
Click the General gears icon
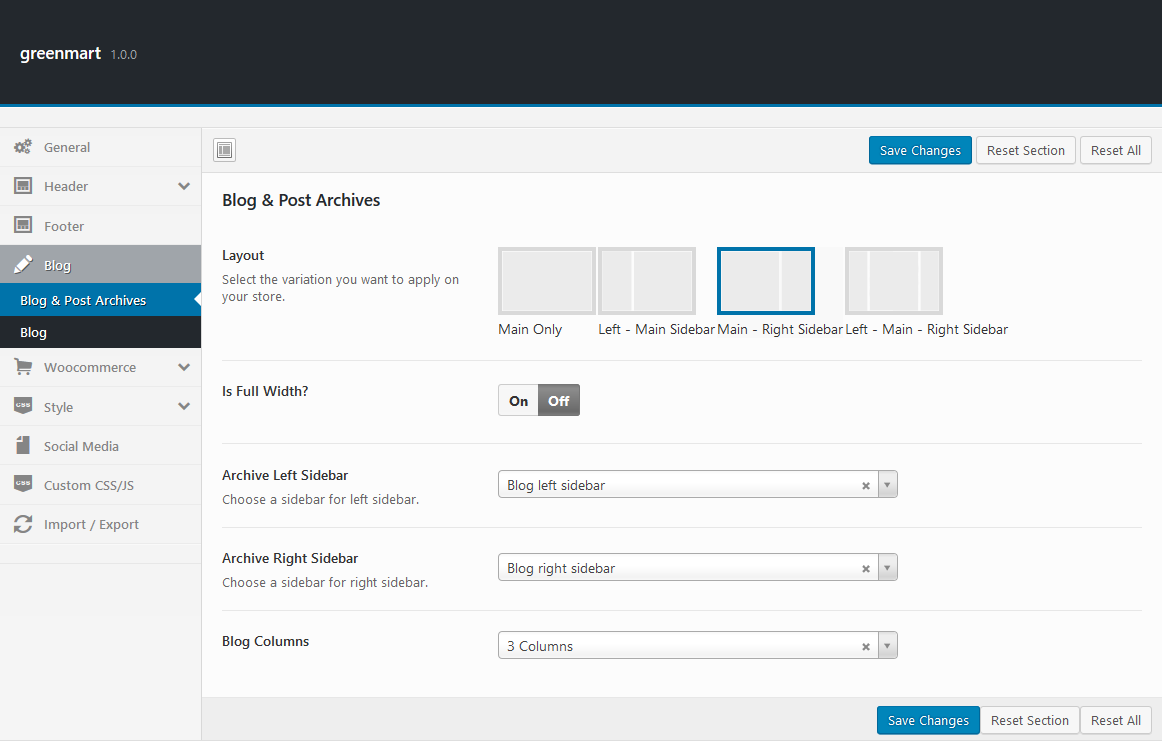pyautogui.click(x=22, y=147)
